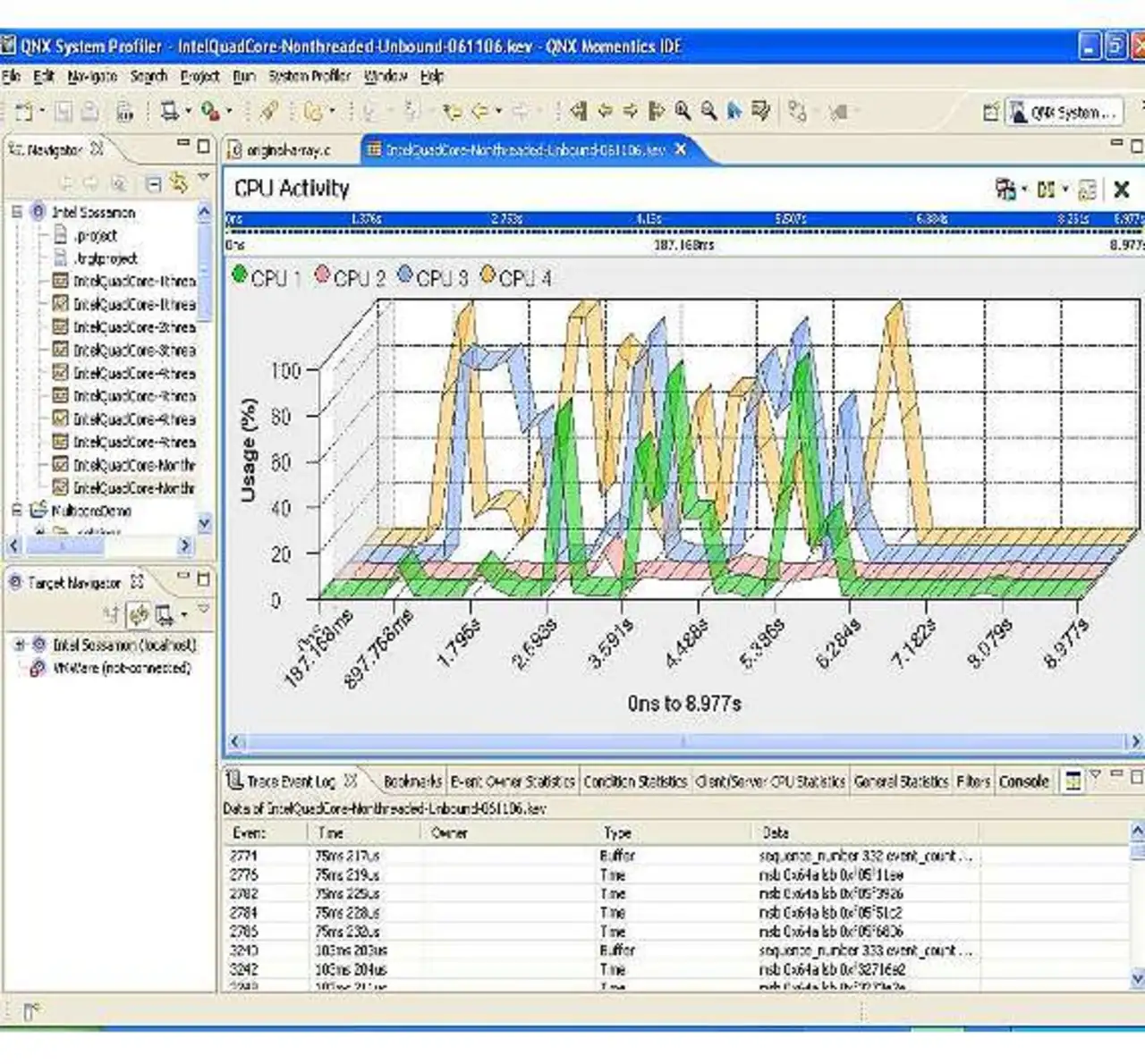
Task: Collapse the Intel Sossamon project tree node
Action: pyautogui.click(x=17, y=212)
